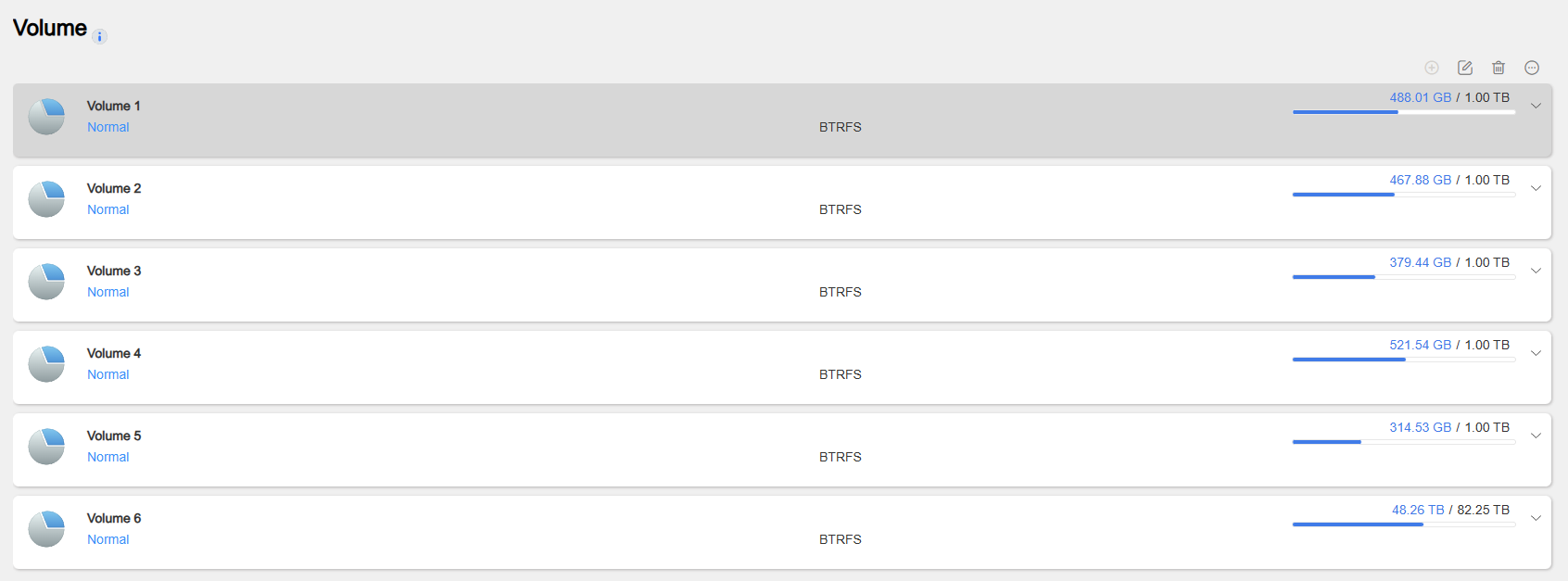Select the Volume 5 row name
Image resolution: width=1568 pixels, height=581 pixels.
tap(114, 436)
